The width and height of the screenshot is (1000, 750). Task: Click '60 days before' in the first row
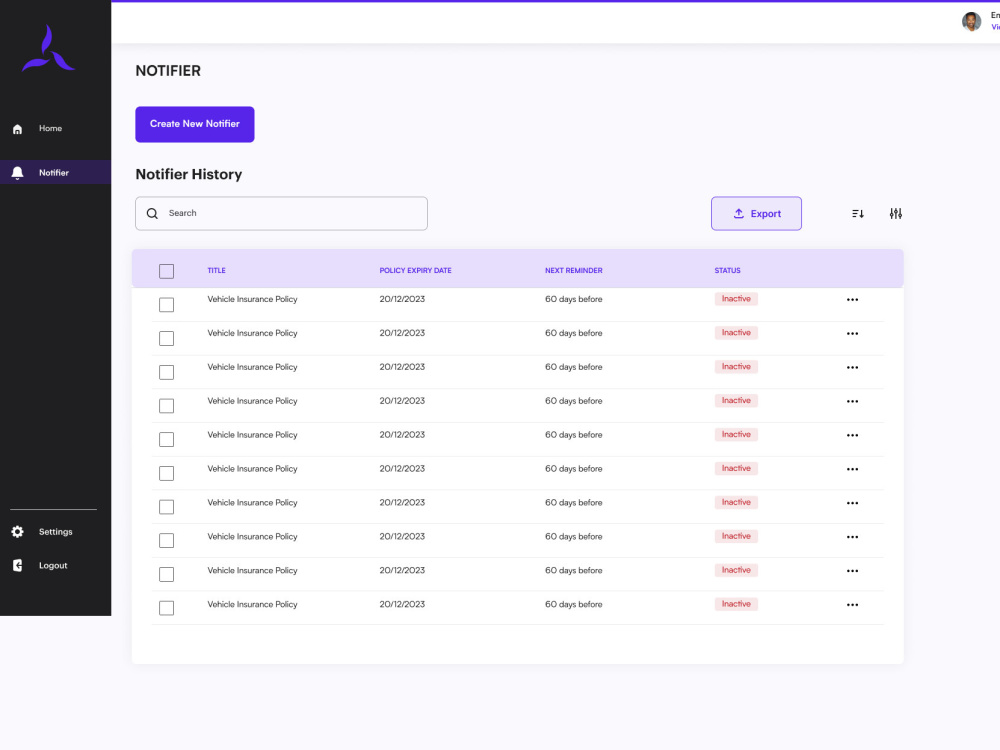point(573,299)
